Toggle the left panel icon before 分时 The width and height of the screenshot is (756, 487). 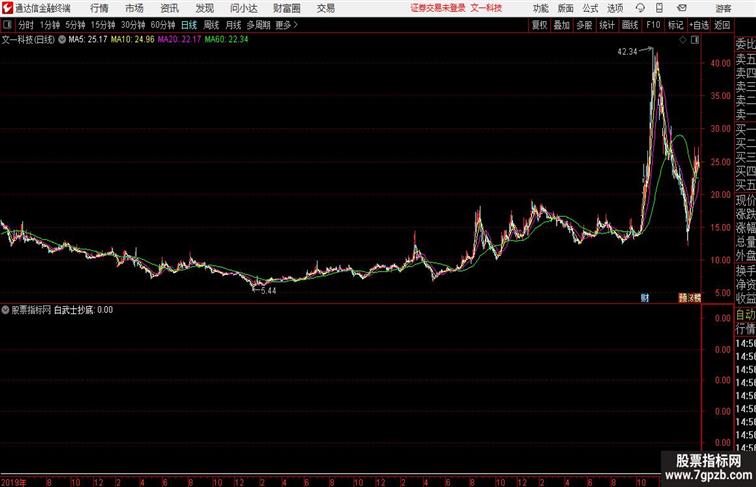tap(7, 24)
